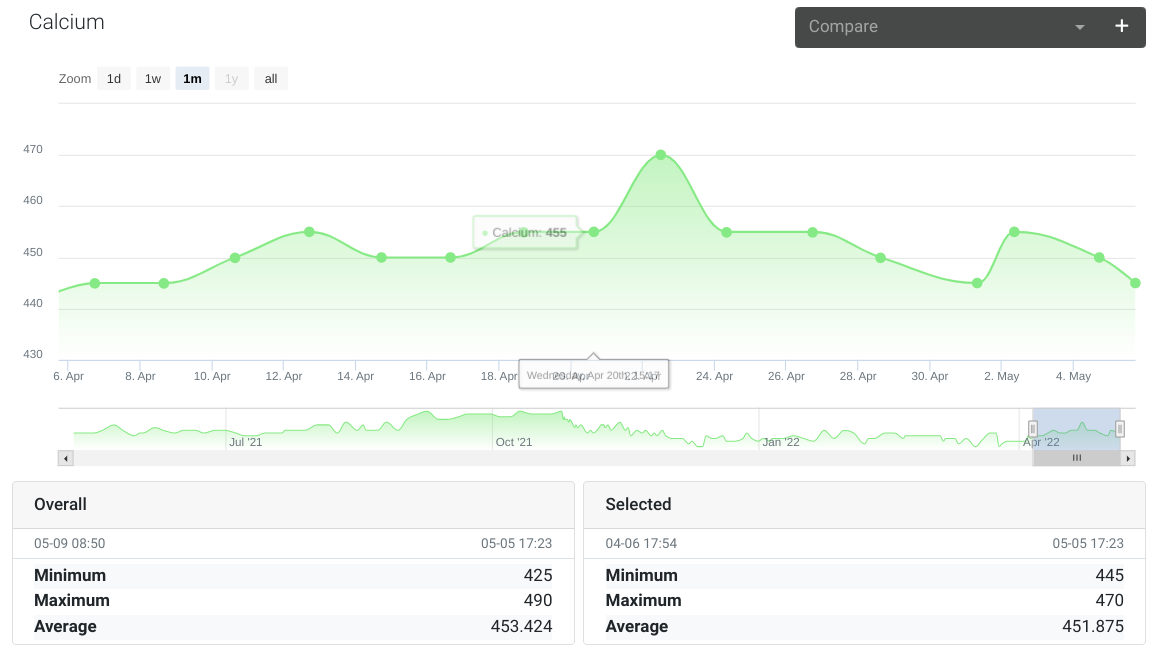Click the Overall panel heading
This screenshot has height=658, width=1158.
(x=61, y=504)
